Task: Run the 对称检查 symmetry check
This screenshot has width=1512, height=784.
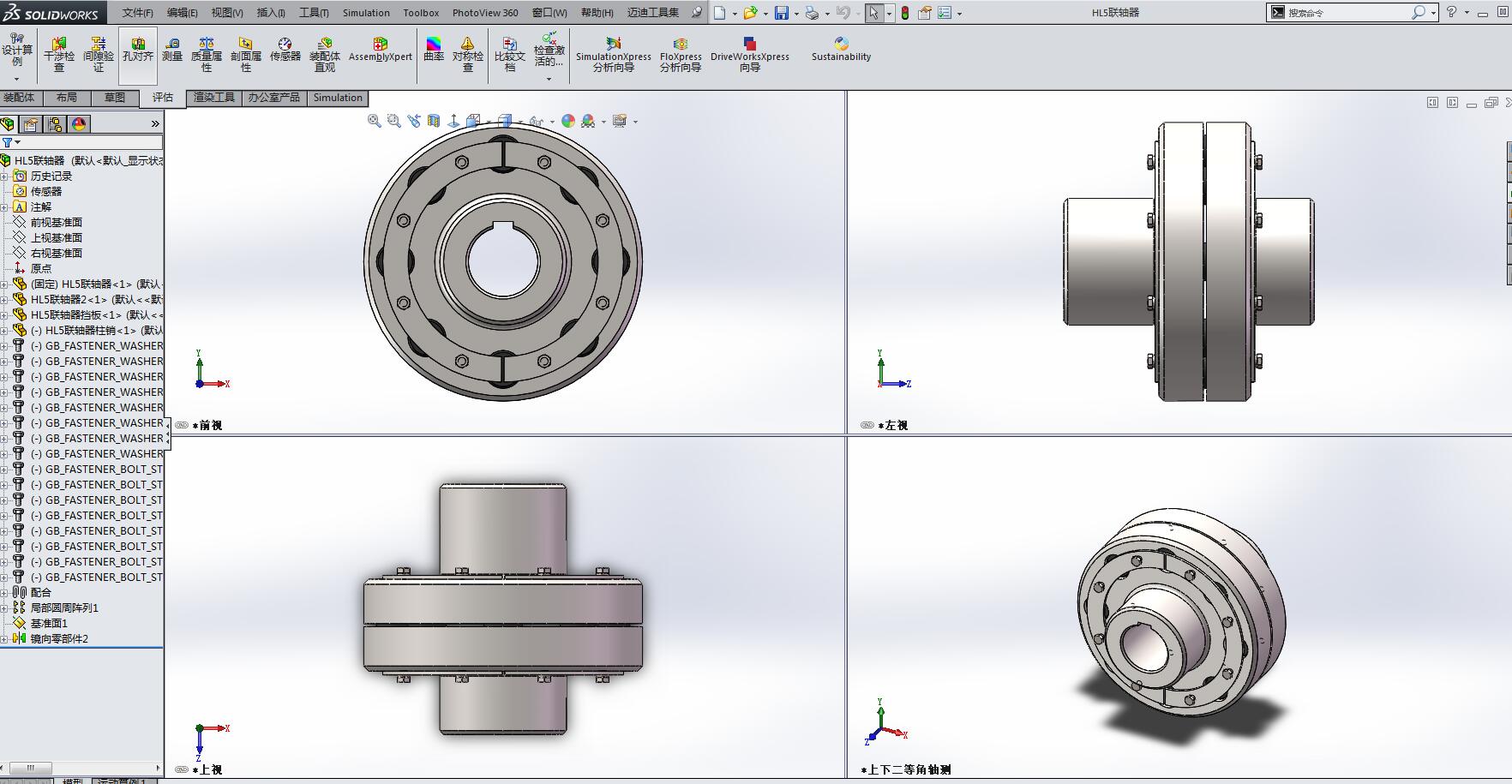Action: [468, 55]
